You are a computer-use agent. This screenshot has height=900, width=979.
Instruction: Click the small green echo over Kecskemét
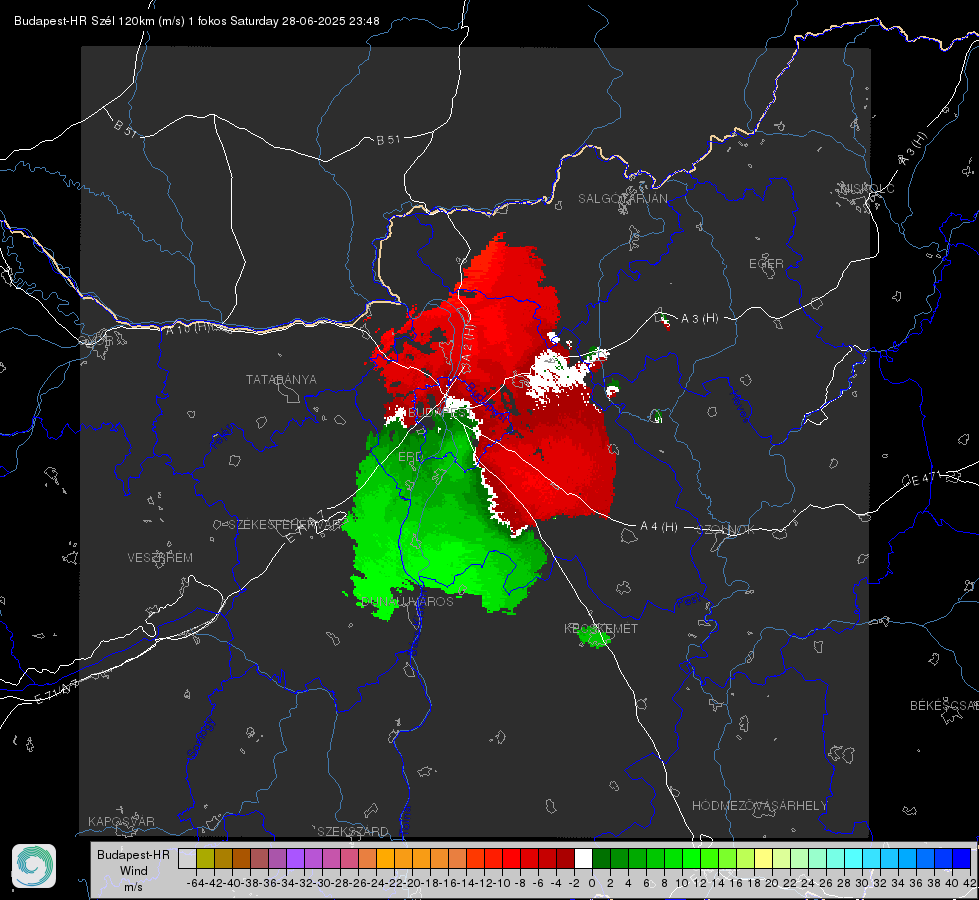(594, 637)
